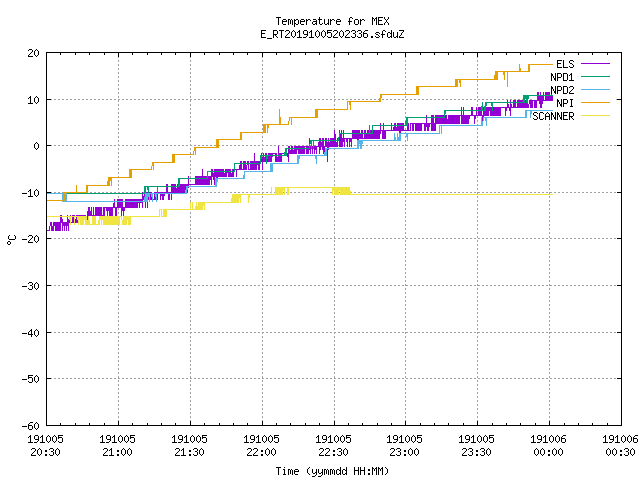Click the y-axis value 20

pos(33,53)
